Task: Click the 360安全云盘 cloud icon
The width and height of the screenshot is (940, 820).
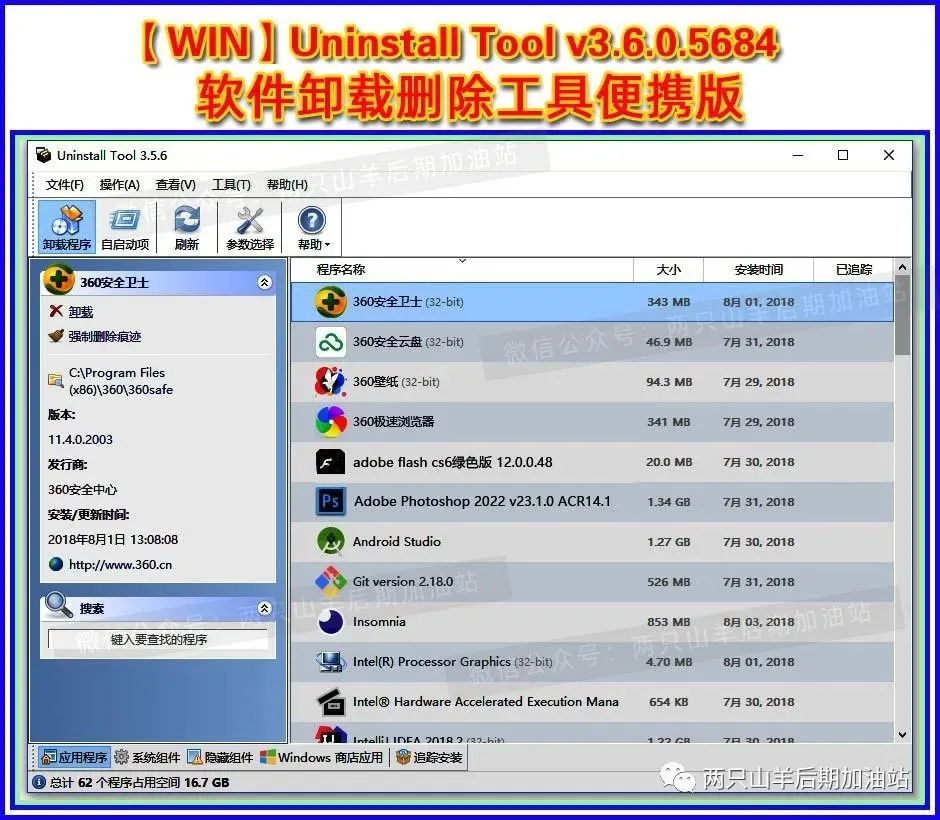Action: point(330,342)
